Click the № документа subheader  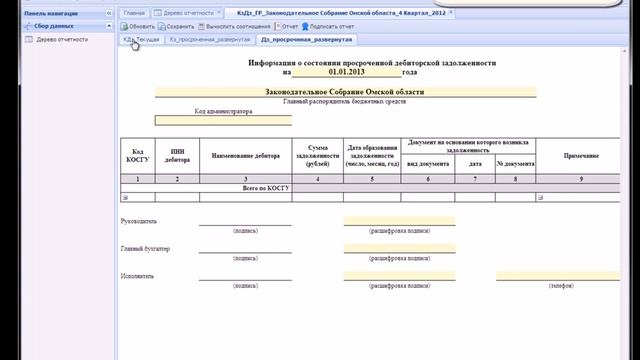click(x=516, y=164)
